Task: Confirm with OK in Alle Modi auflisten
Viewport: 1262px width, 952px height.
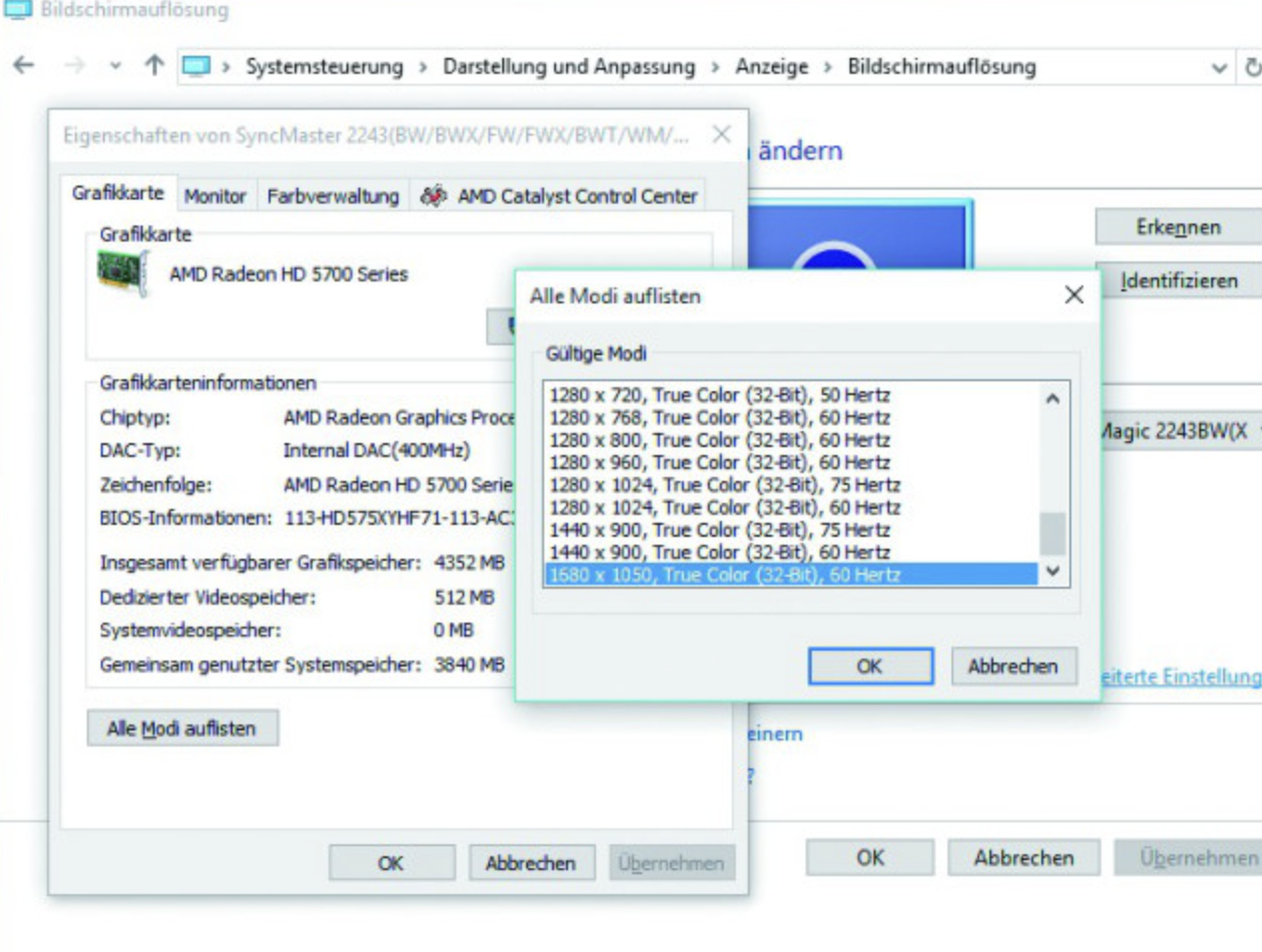Action: (871, 667)
